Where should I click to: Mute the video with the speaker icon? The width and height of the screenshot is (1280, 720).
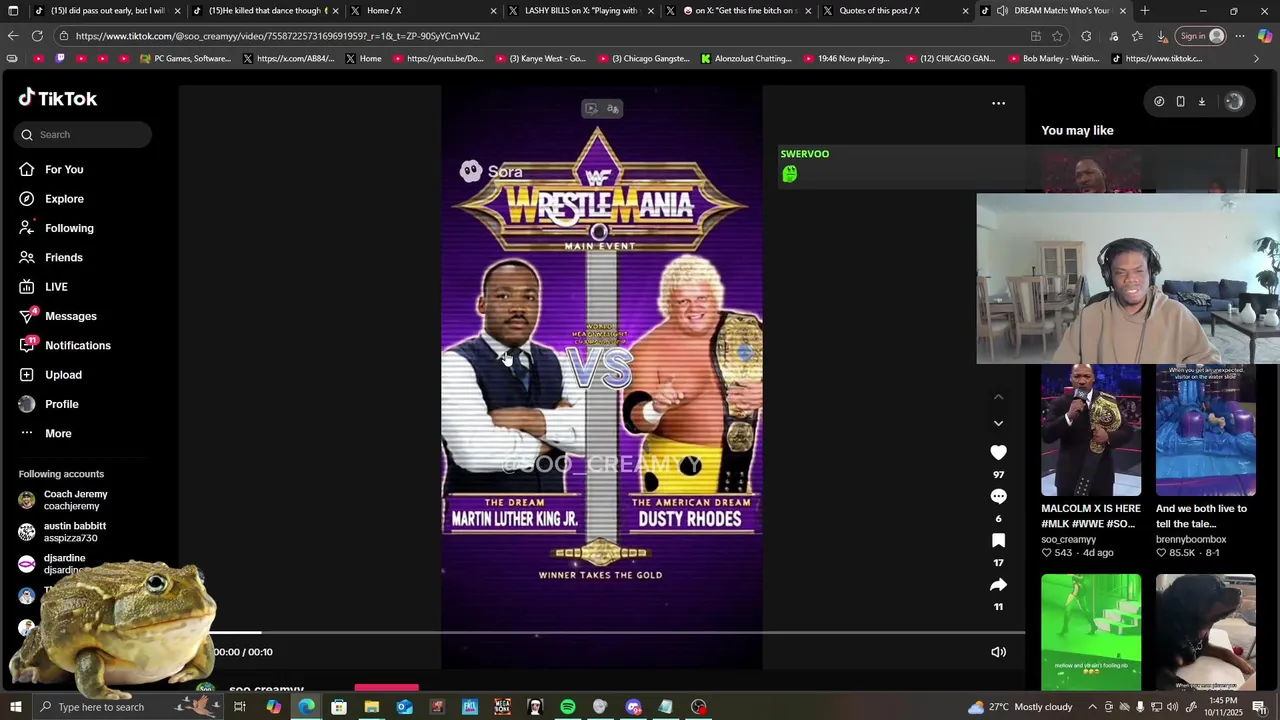tap(998, 652)
